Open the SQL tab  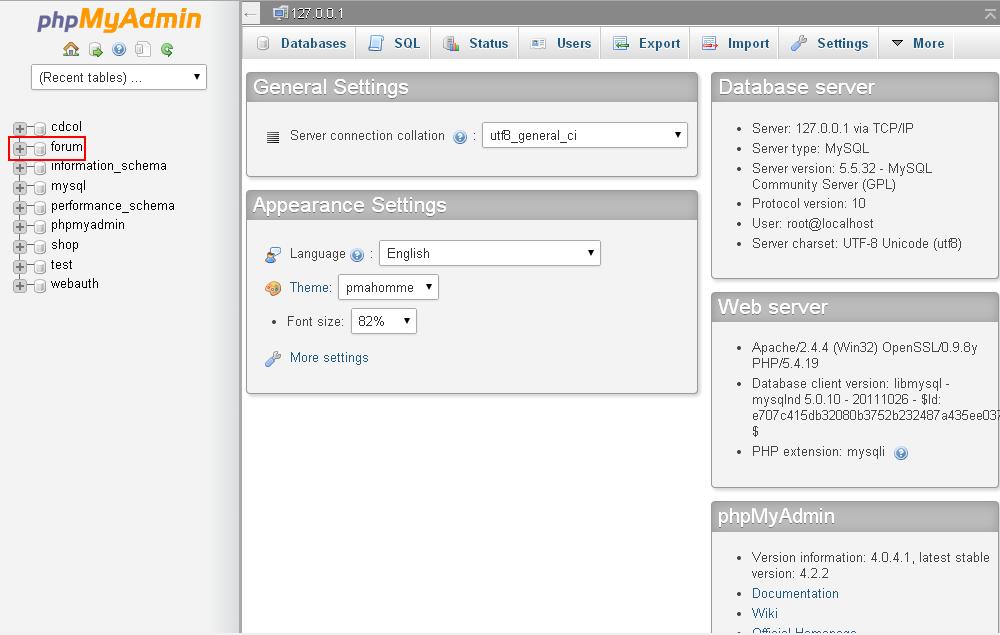tap(395, 43)
